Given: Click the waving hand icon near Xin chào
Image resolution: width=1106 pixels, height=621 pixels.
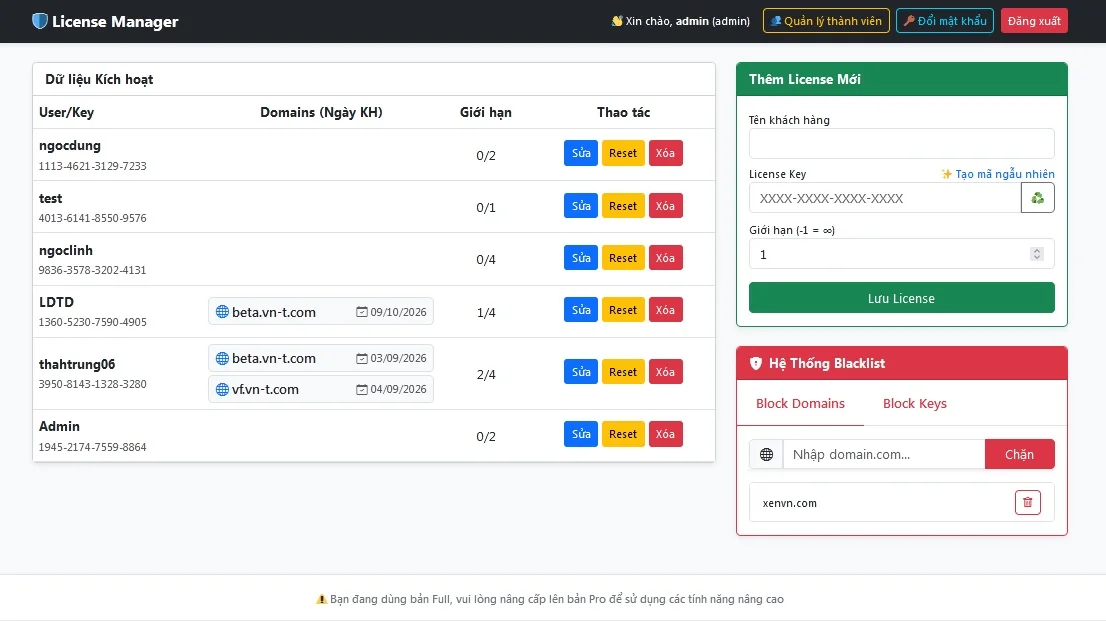Looking at the screenshot, I should tap(617, 21).
